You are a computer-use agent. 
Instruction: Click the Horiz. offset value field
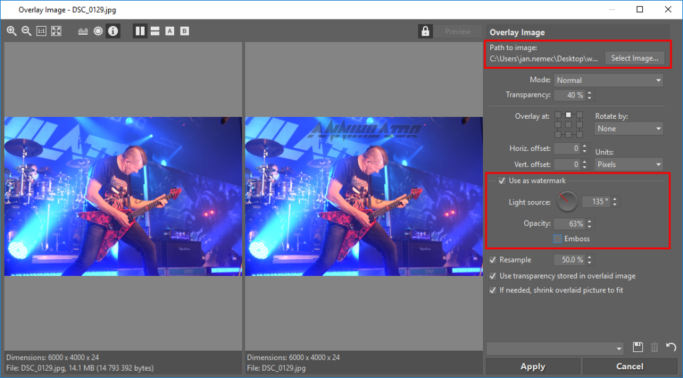(x=567, y=148)
